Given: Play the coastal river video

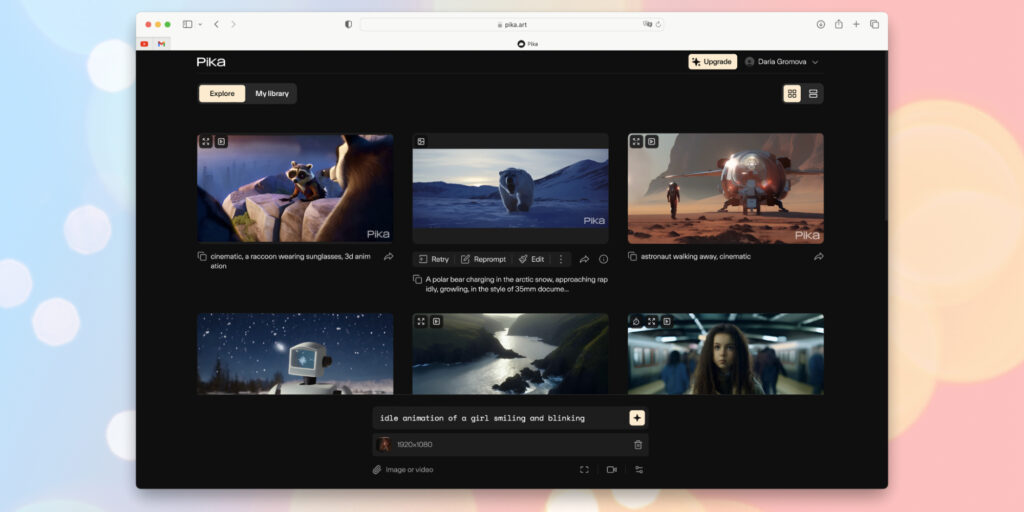Looking at the screenshot, I should pyautogui.click(x=436, y=321).
